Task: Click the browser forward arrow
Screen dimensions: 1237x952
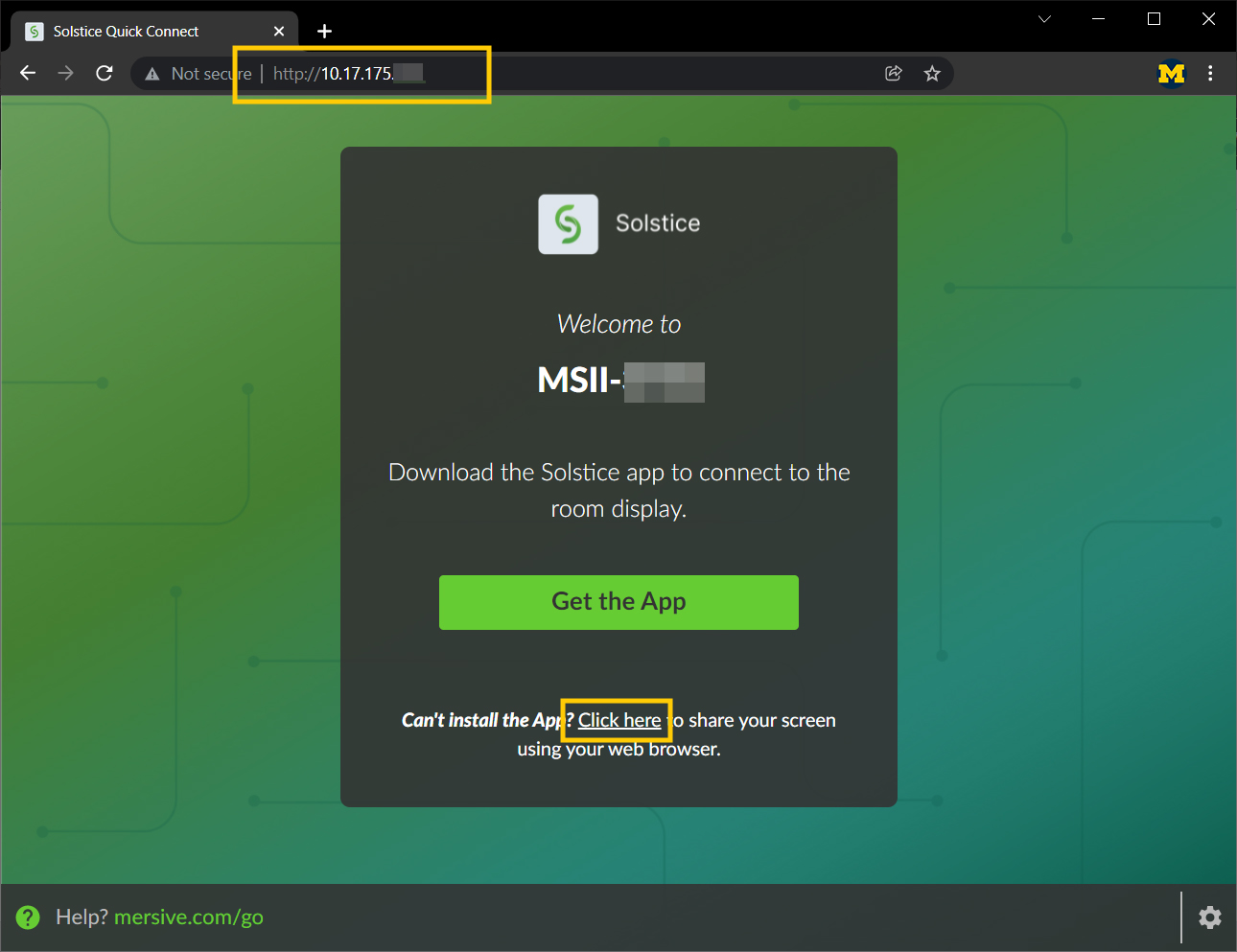Action: [65, 73]
